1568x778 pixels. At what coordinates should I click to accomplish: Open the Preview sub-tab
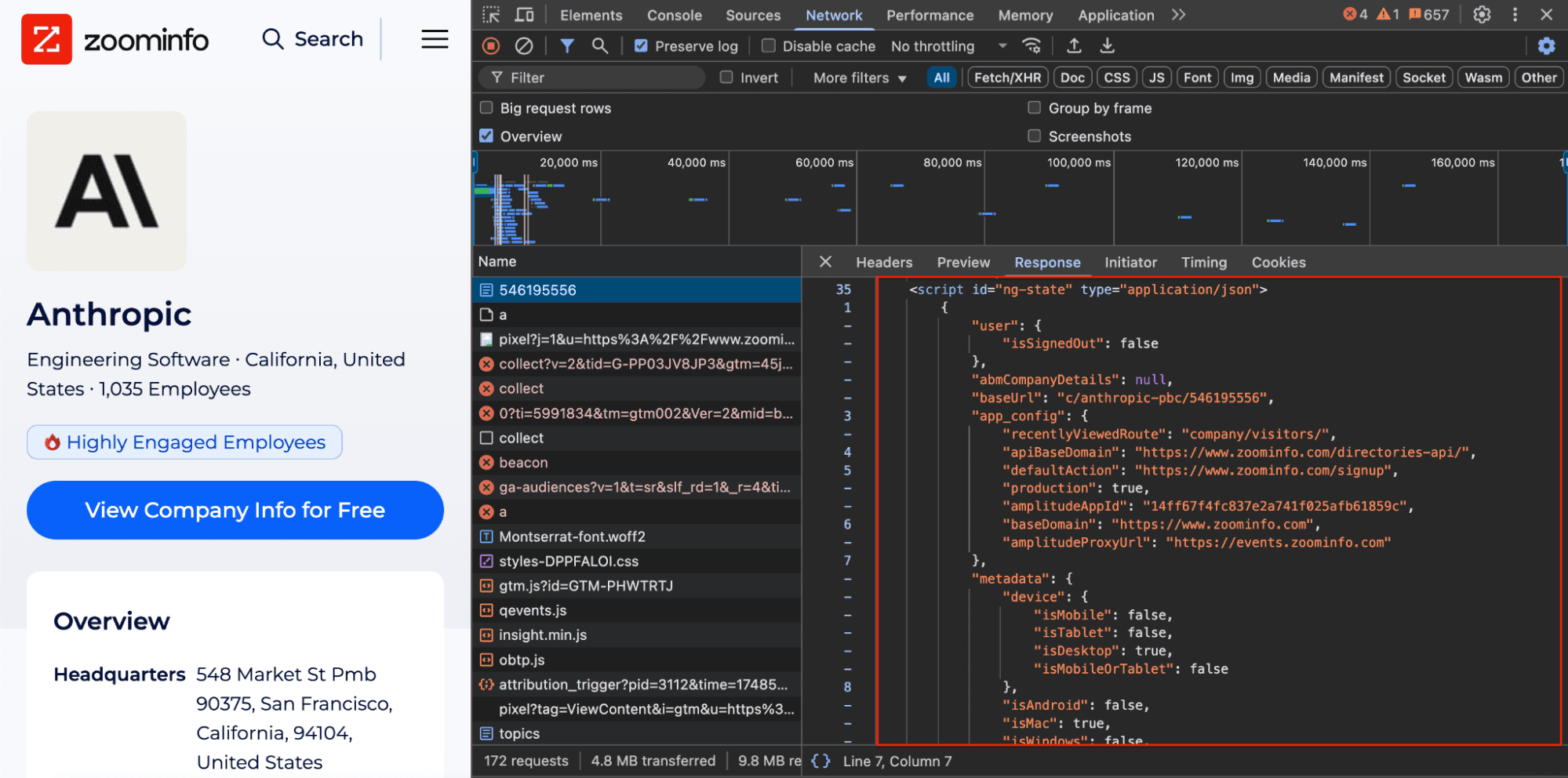tap(963, 263)
